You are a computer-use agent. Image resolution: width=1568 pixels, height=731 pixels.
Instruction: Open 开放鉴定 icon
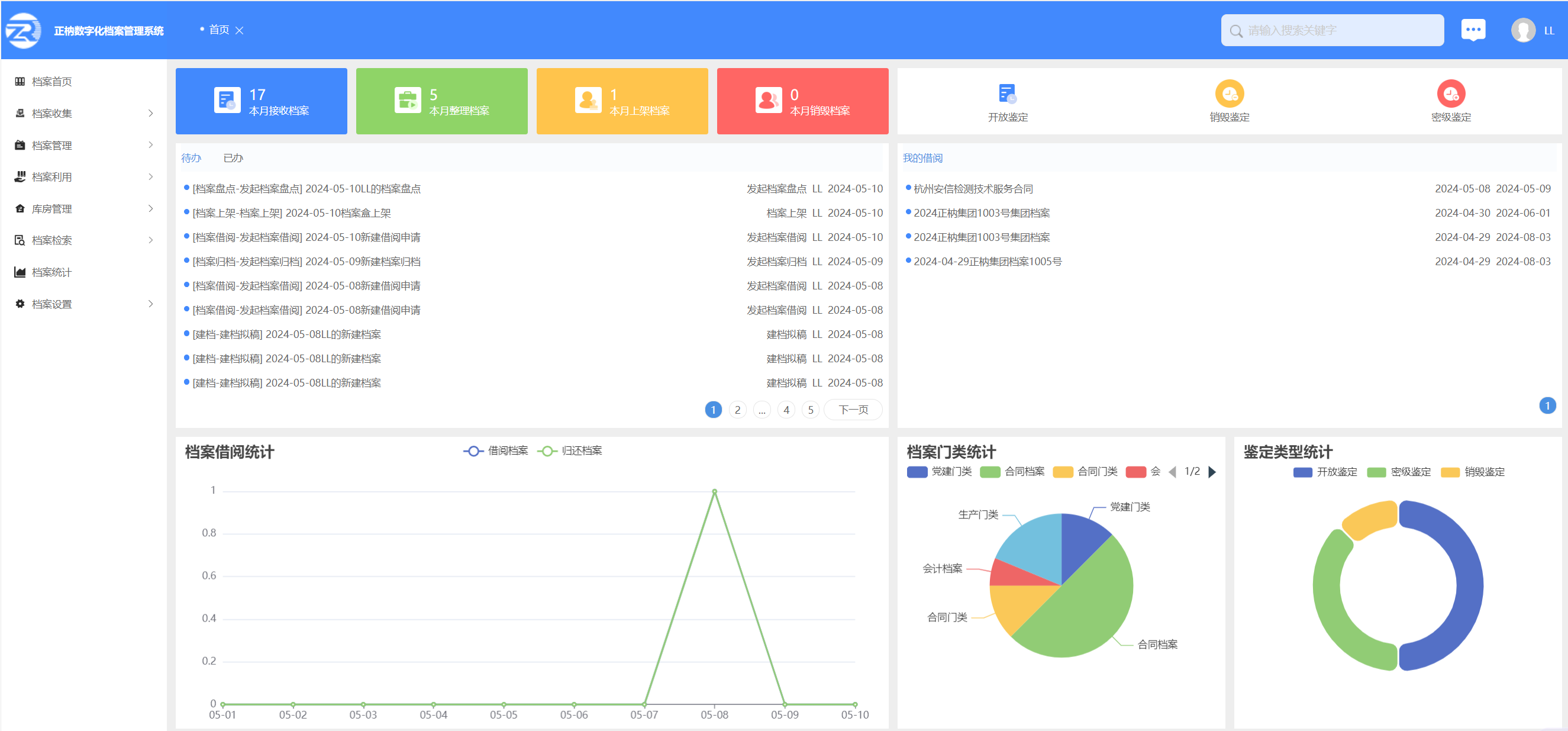pyautogui.click(x=1008, y=93)
